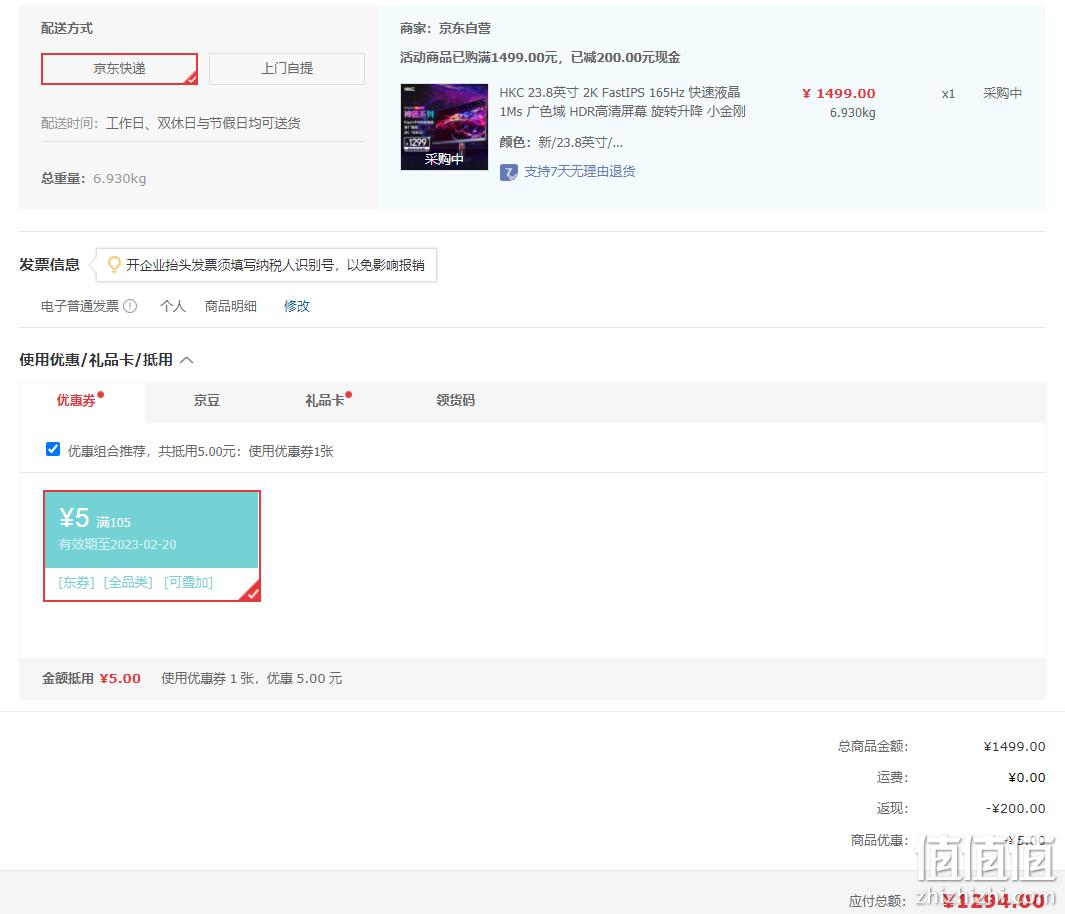Screen dimensions: 1065x914
Task: Click the 配送时间 delivery time text
Action: coord(170,124)
